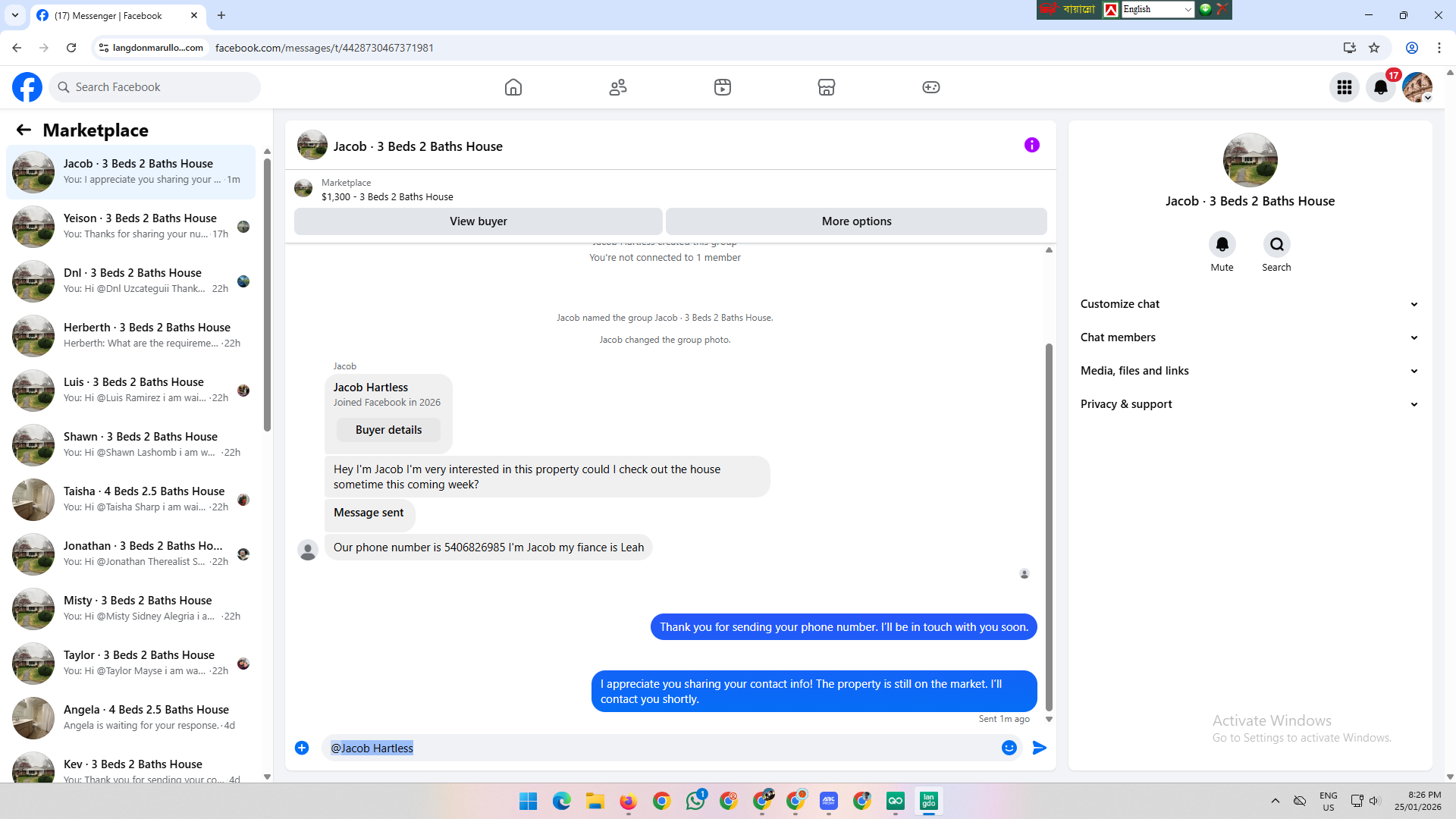Open the Kev 3 Beds 2 Baths House chat
This screenshot has width=1456, height=819.
[x=131, y=764]
